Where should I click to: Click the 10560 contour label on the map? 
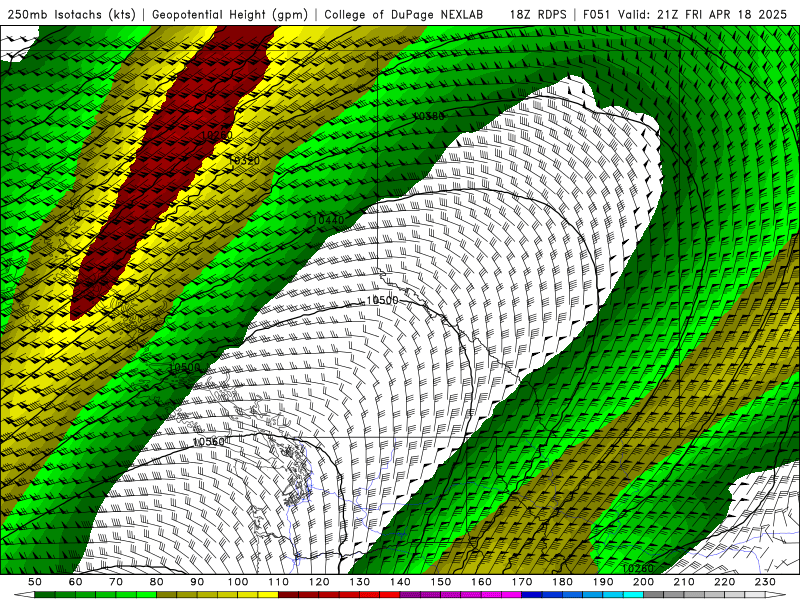point(209,441)
